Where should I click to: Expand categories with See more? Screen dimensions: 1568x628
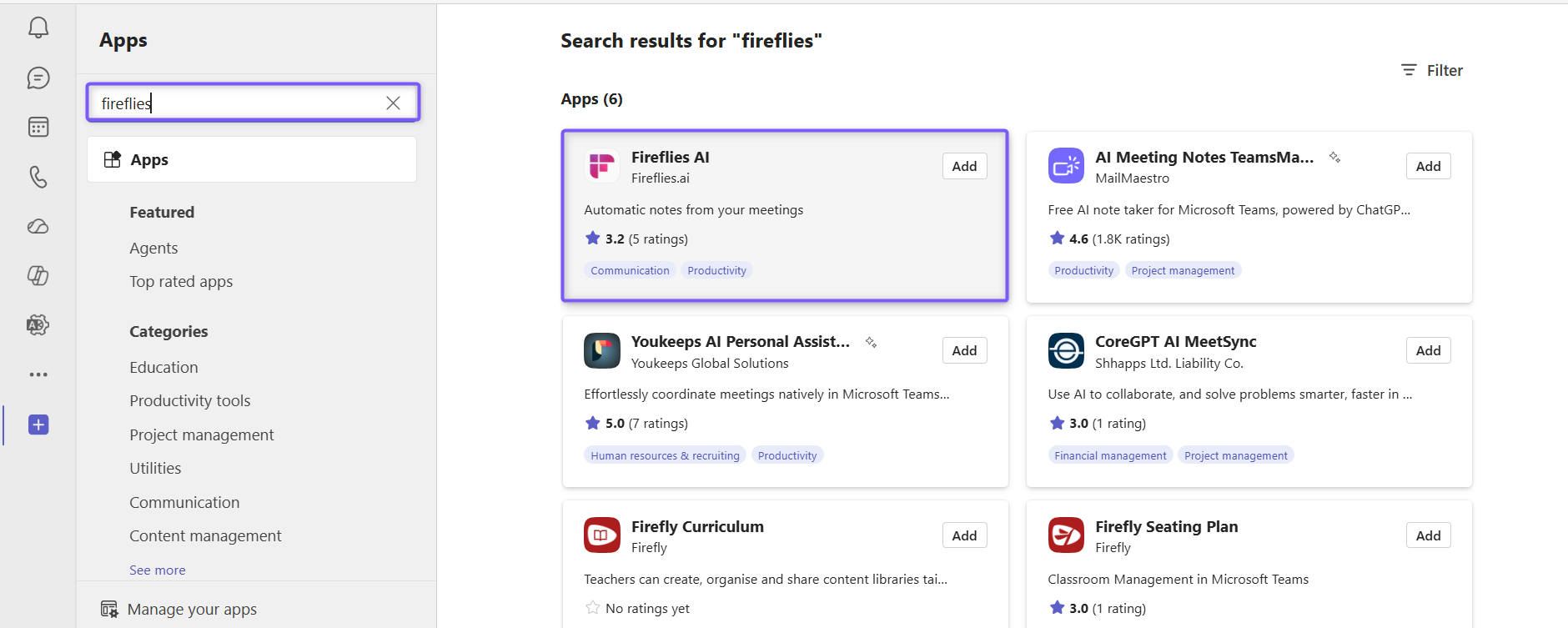coord(158,570)
